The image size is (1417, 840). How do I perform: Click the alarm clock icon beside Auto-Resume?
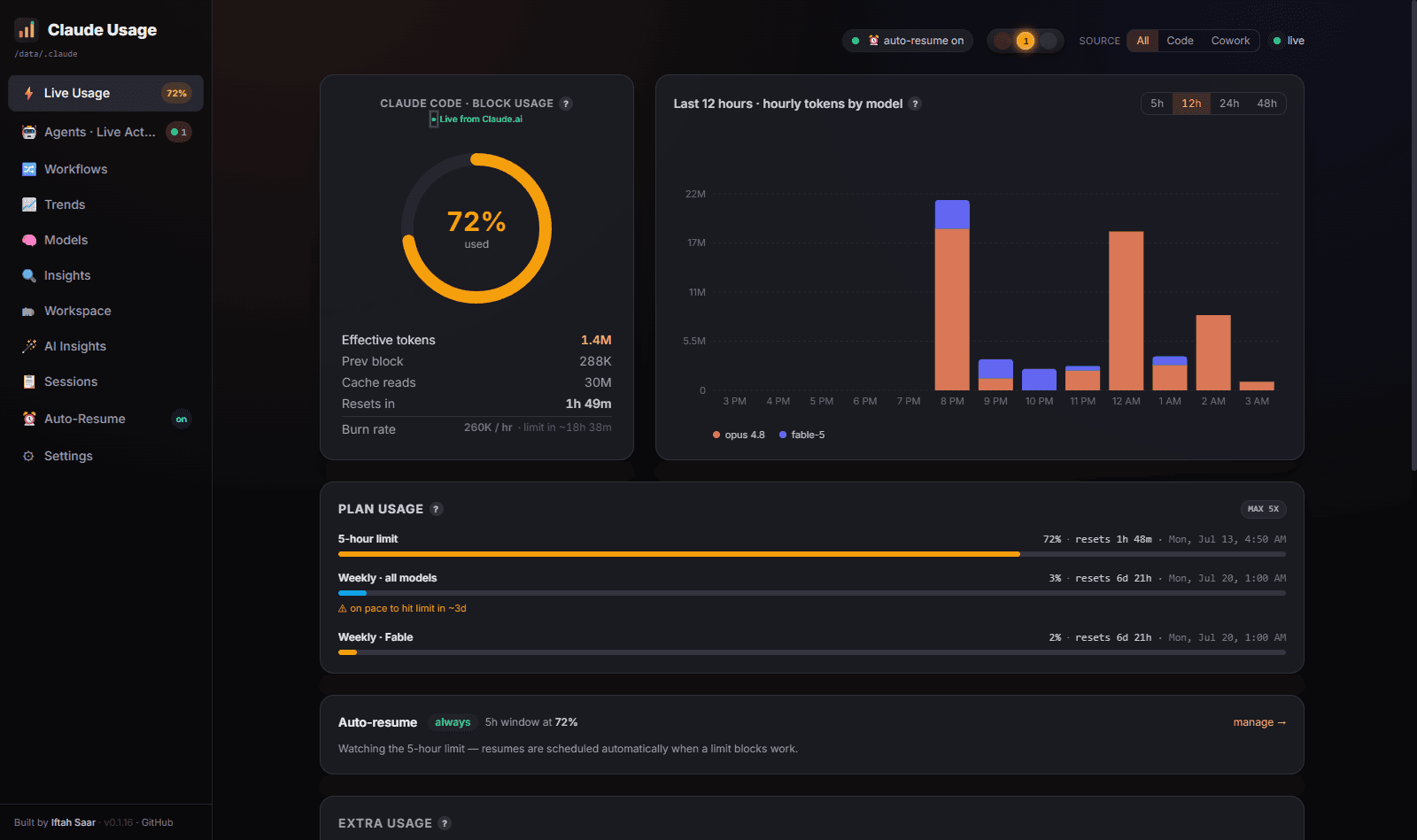[x=29, y=419]
